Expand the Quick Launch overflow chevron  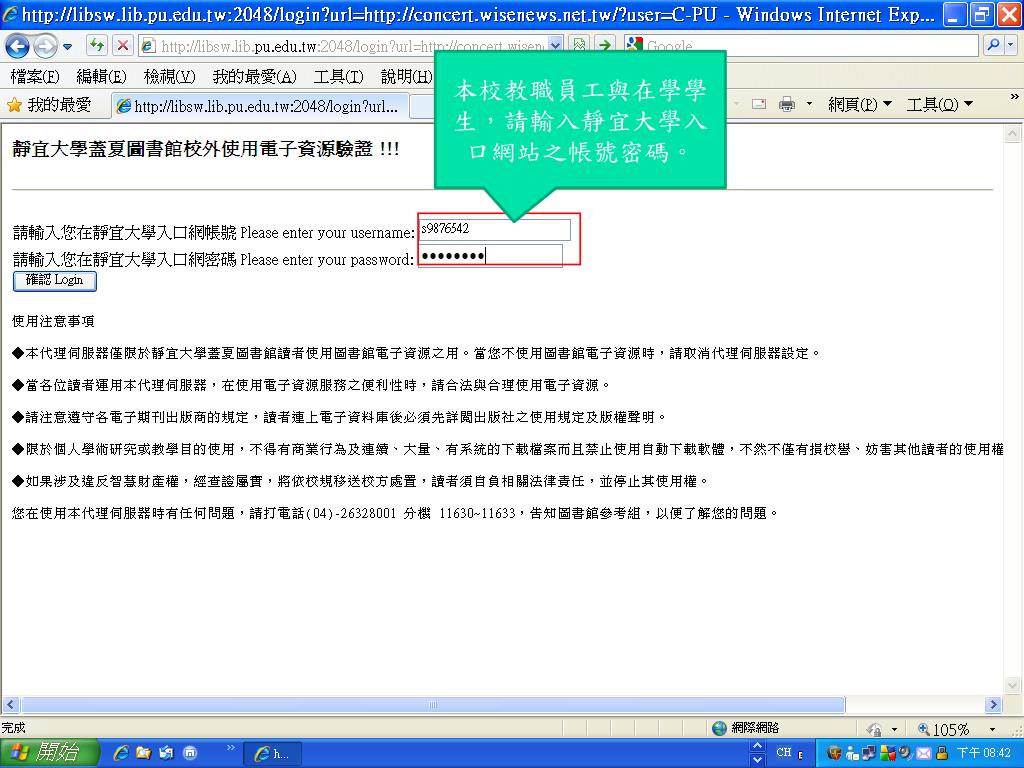[x=230, y=746]
